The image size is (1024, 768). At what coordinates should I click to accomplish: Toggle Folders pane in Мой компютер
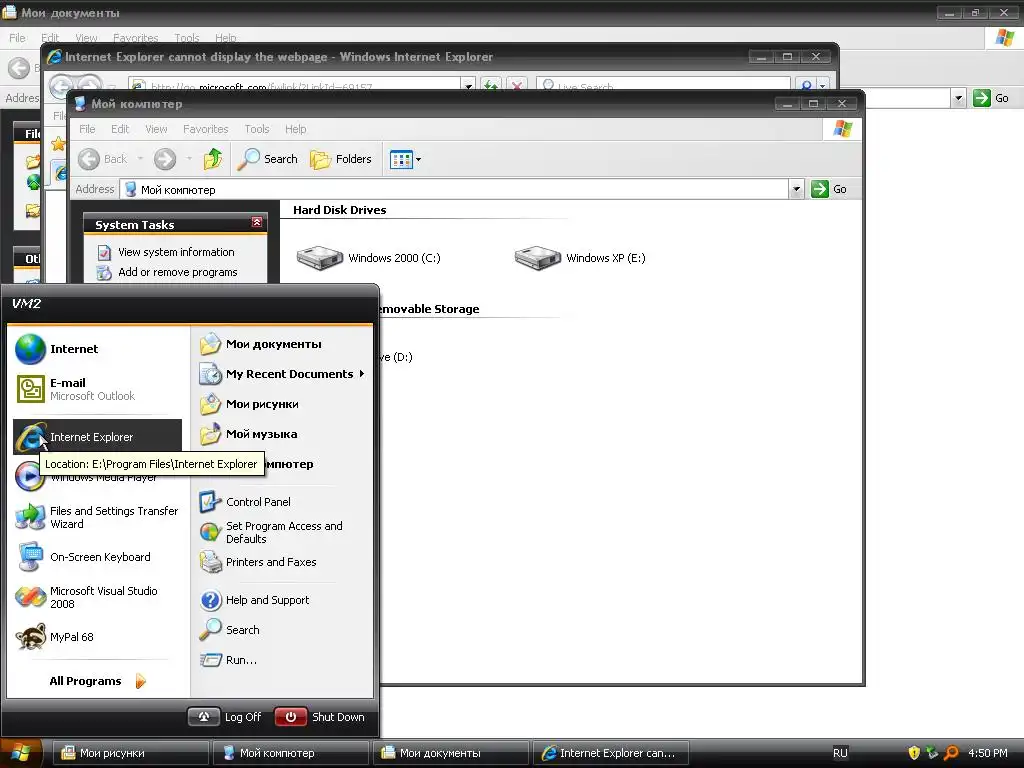(340, 159)
